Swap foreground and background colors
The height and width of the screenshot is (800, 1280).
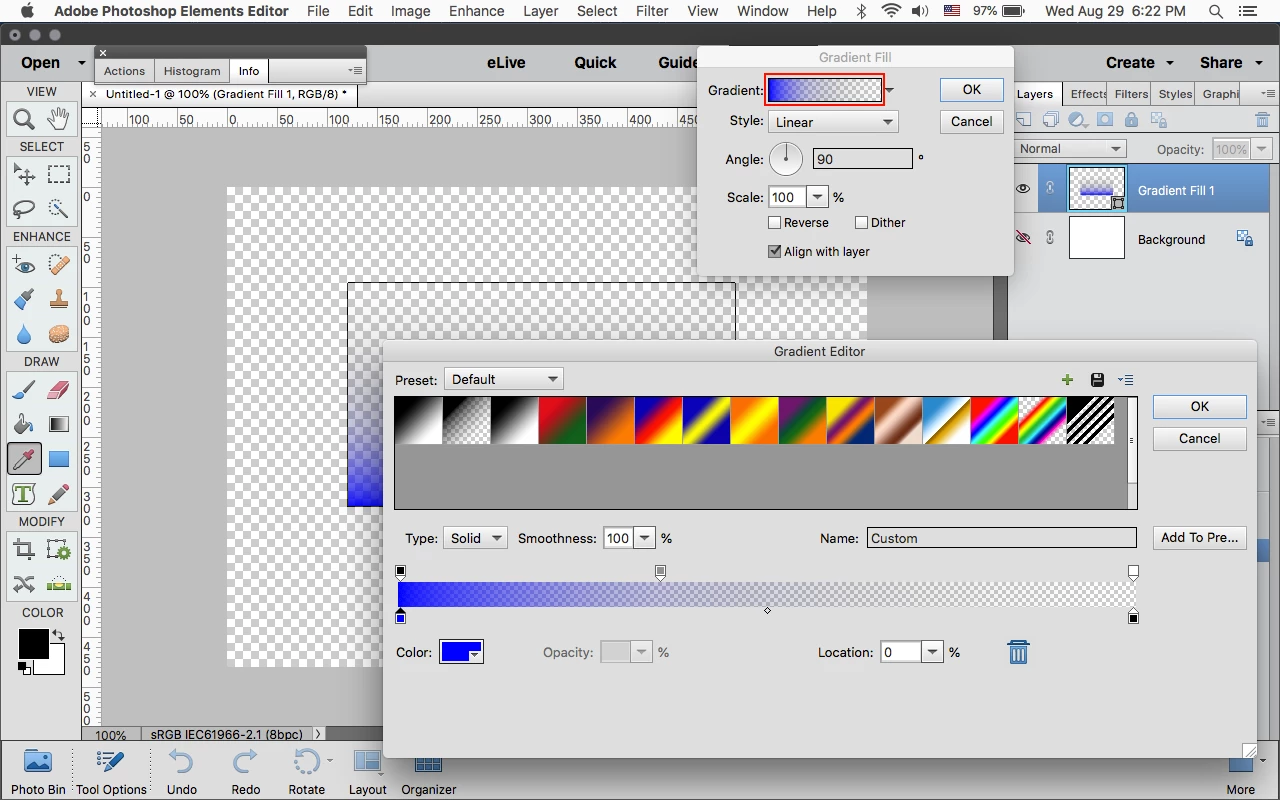[58, 635]
